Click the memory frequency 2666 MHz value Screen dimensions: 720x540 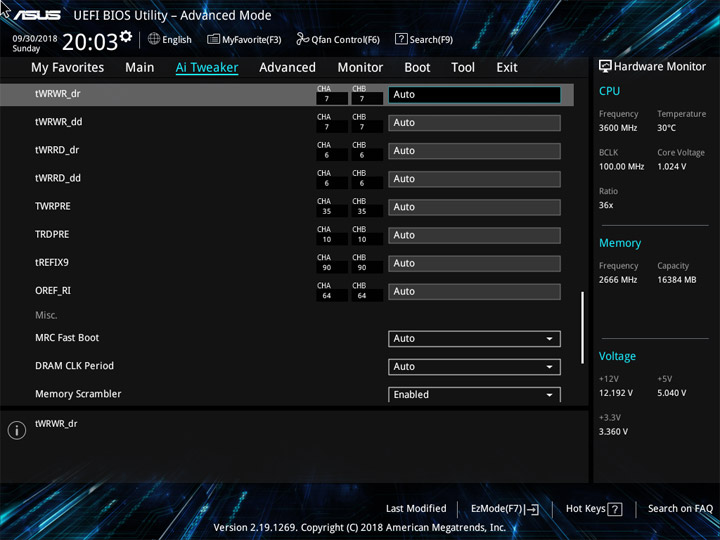point(618,280)
